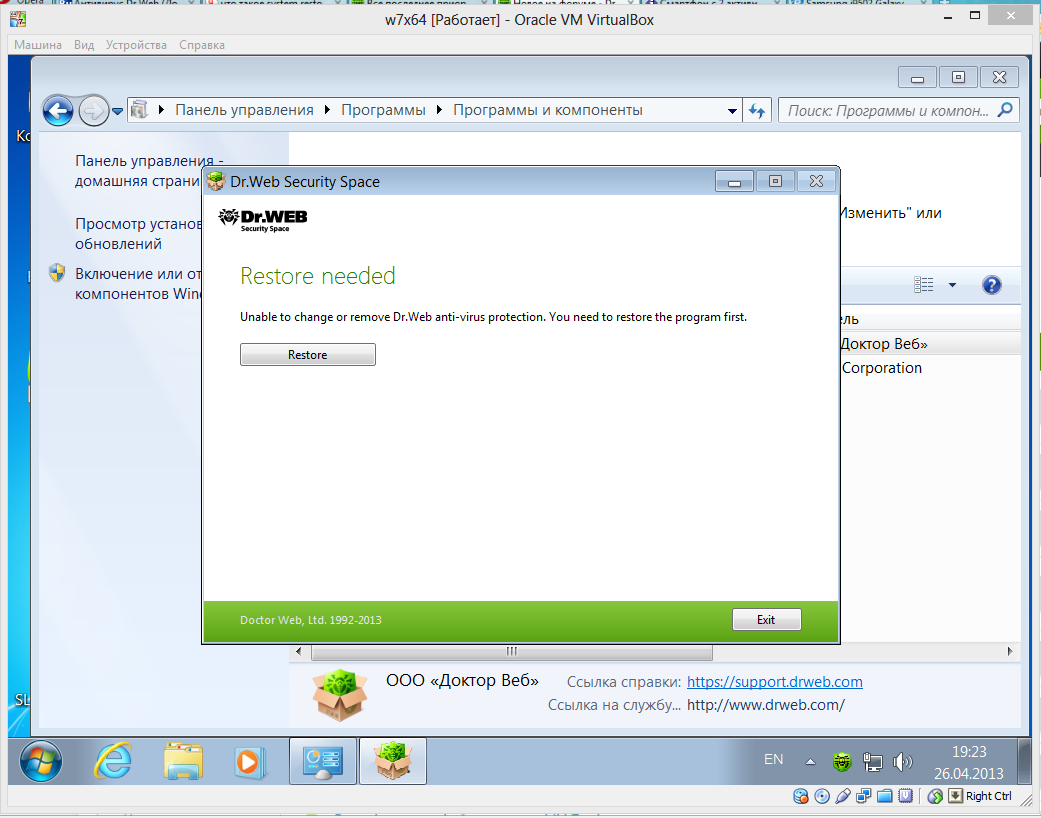Launch Internet Explorer from the taskbar

pyautogui.click(x=112, y=762)
